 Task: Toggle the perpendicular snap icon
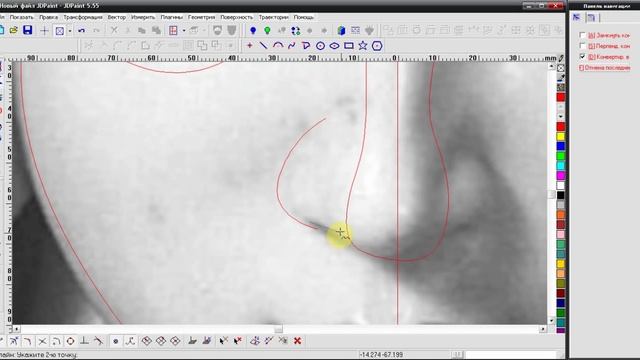(84, 341)
